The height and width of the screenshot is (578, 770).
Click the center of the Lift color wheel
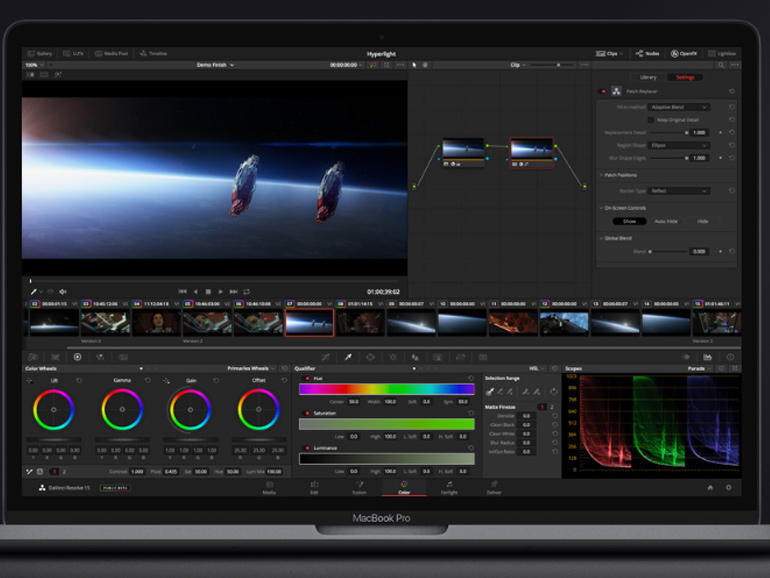point(54,410)
